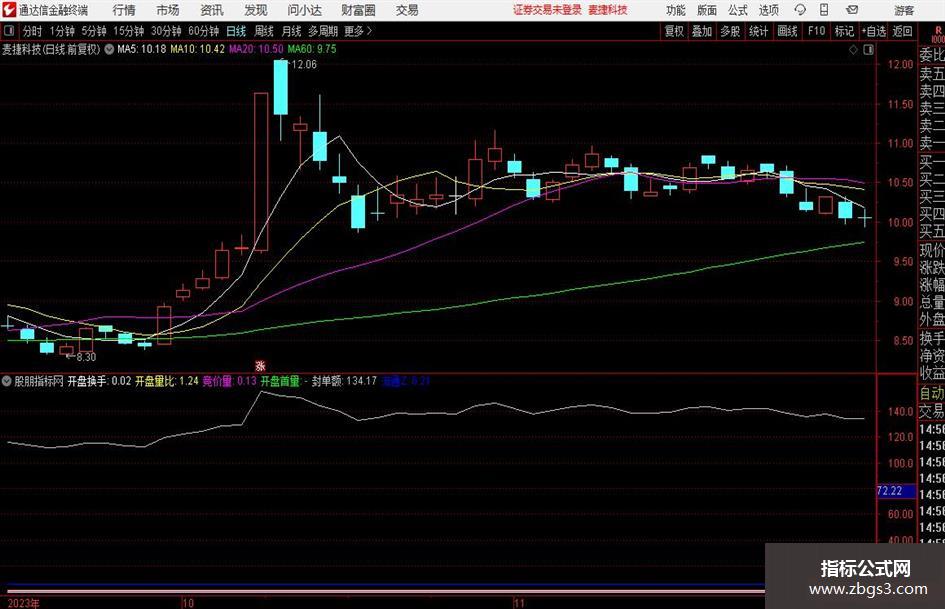Click the 12.06 high price label

click(x=304, y=65)
